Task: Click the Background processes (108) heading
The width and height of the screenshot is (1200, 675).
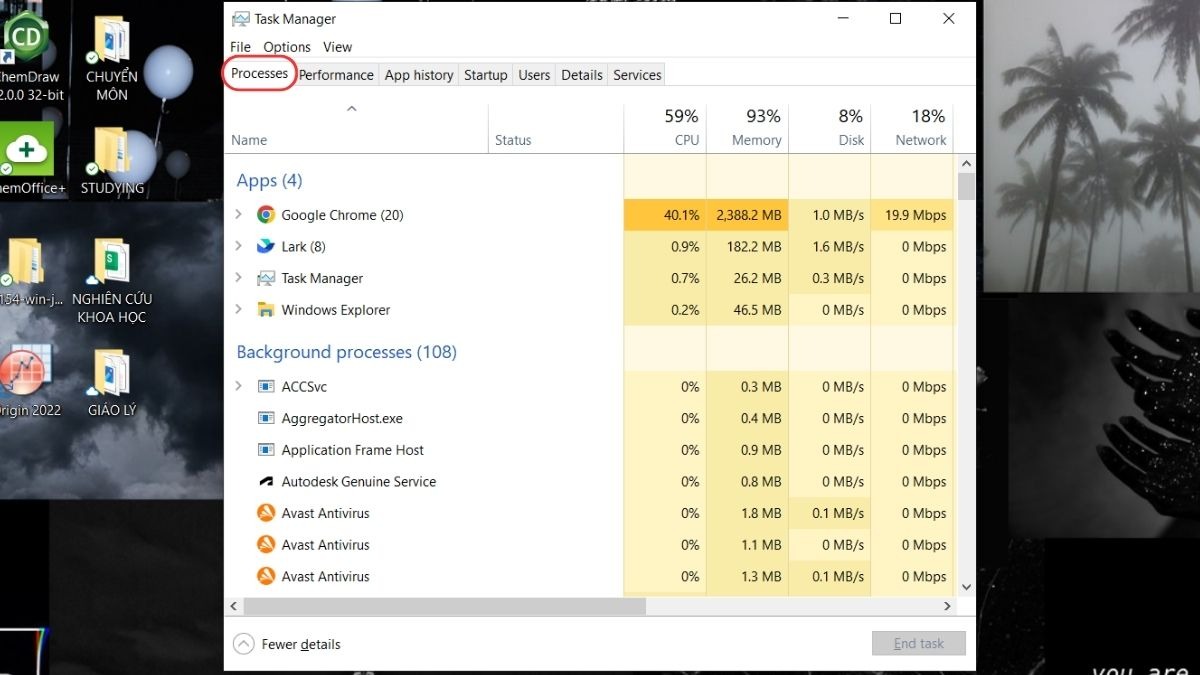Action: [x=346, y=352]
